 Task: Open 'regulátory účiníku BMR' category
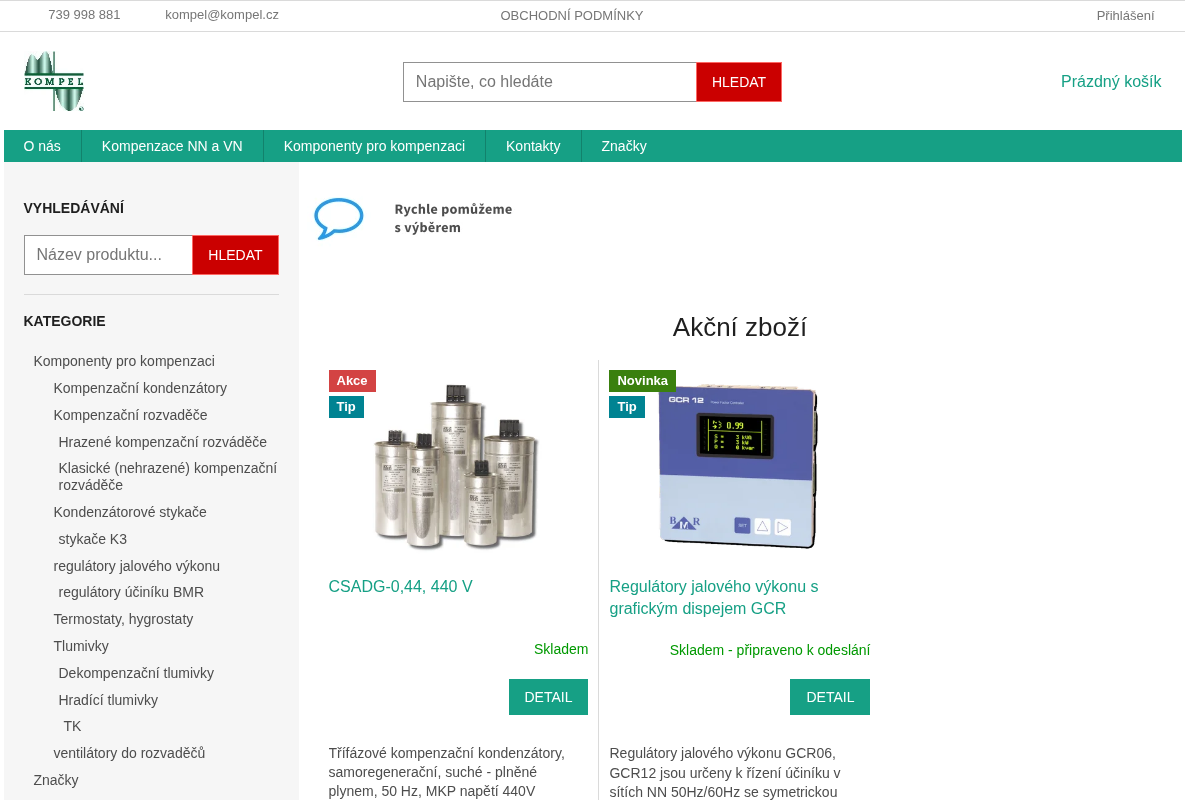[131, 592]
